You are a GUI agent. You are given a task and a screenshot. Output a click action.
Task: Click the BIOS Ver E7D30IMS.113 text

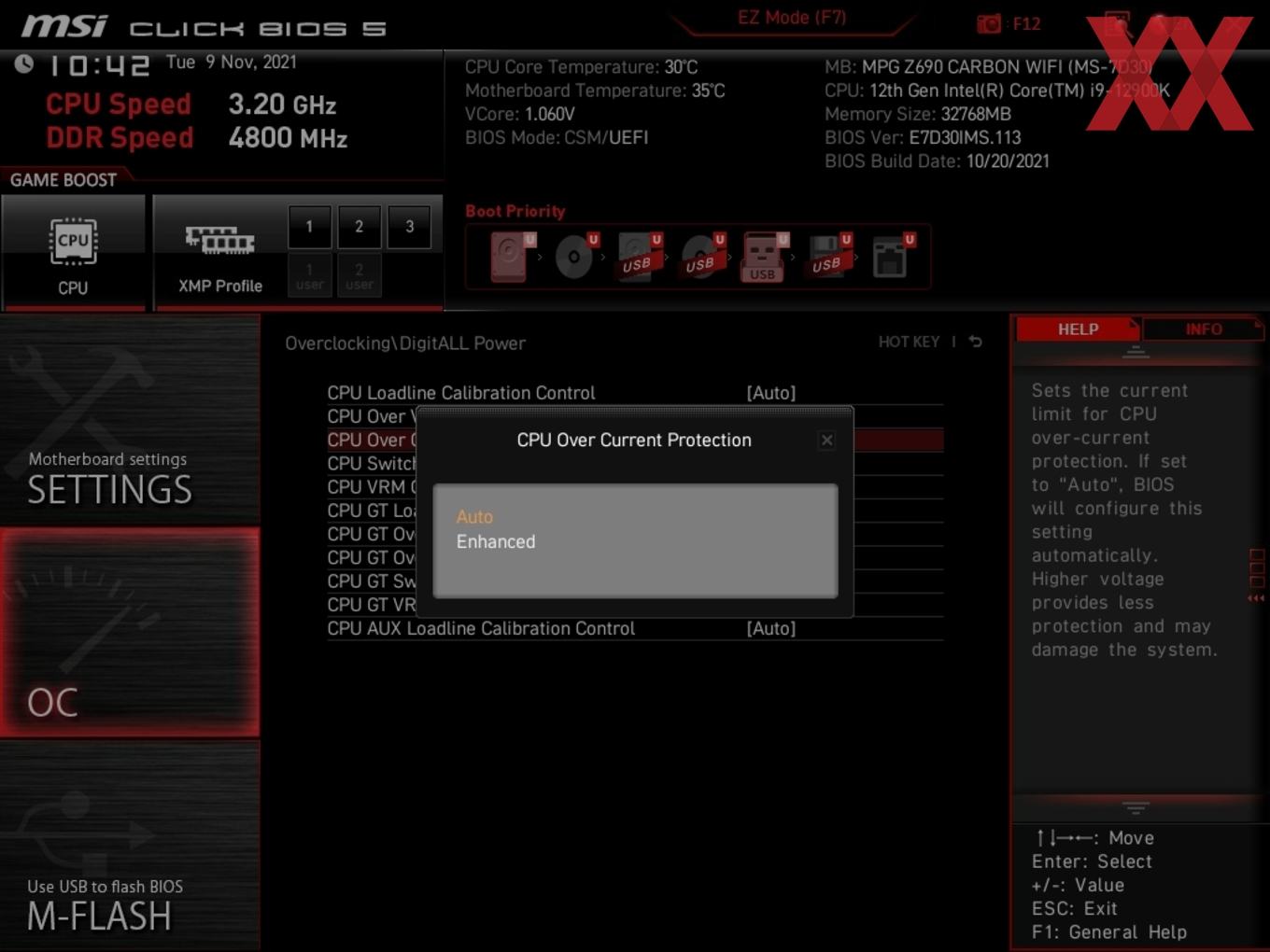(923, 137)
